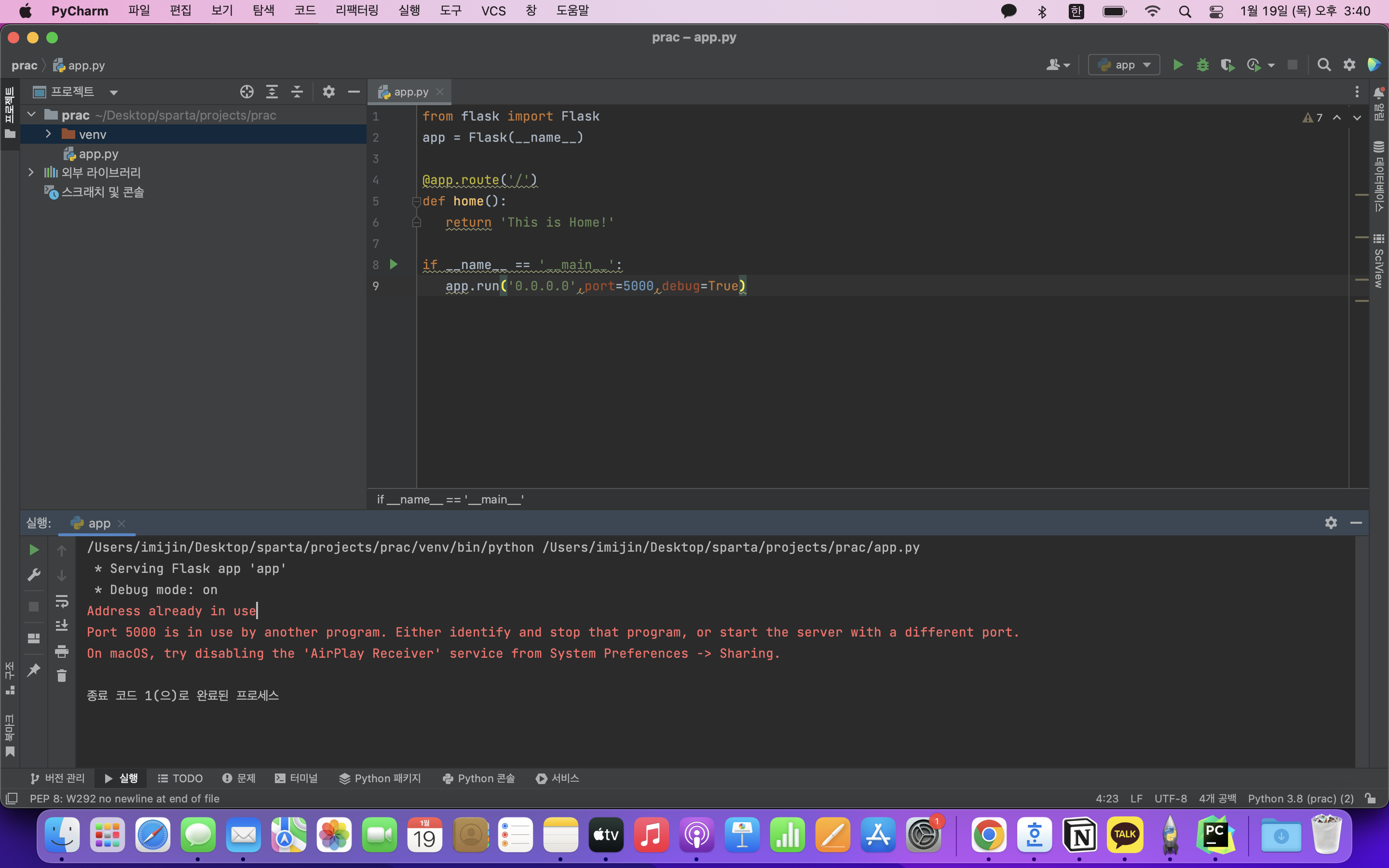Viewport: 1389px width, 868px height.
Task: Select opened file locator target icon
Action: coord(247,92)
